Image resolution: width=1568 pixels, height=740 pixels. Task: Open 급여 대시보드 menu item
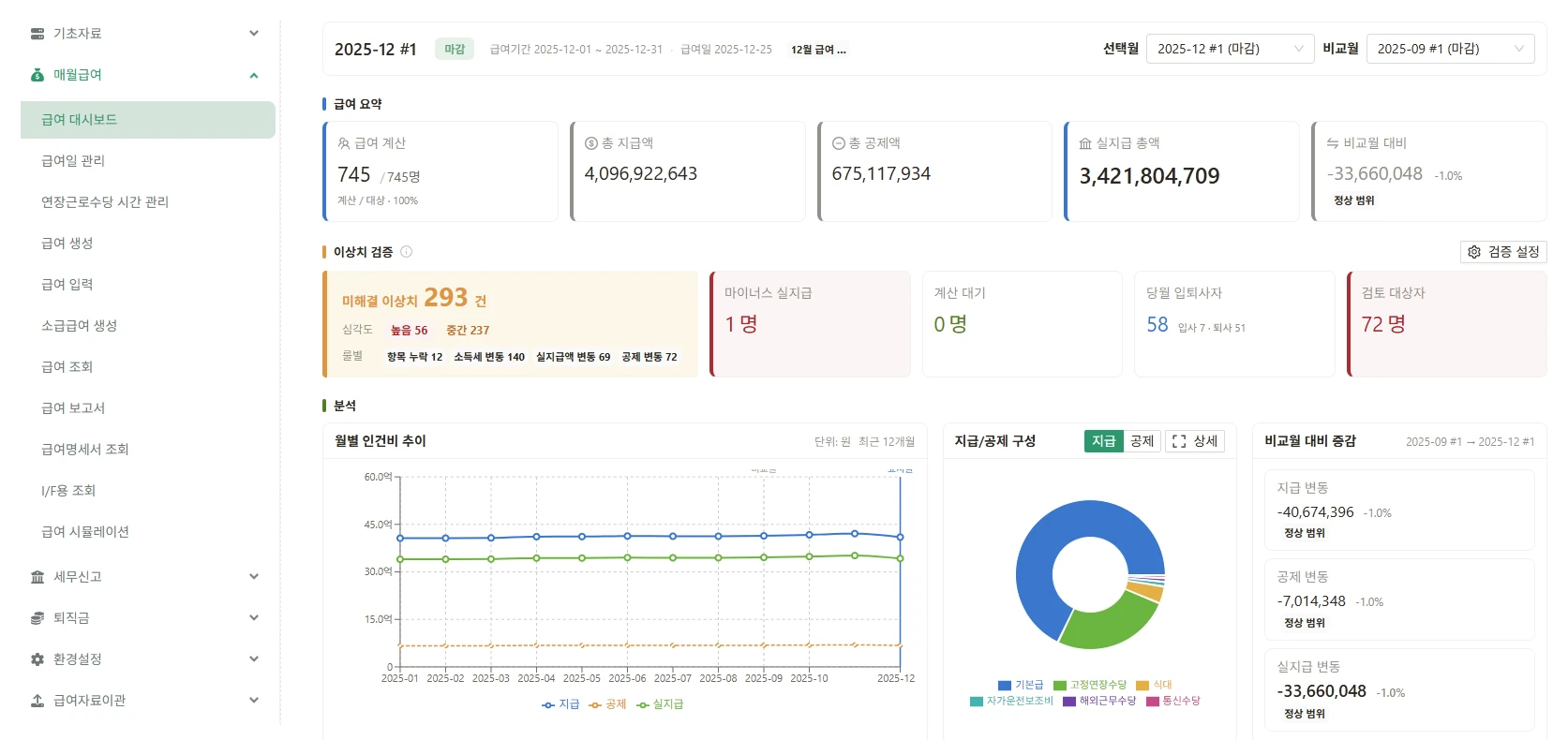coord(148,120)
